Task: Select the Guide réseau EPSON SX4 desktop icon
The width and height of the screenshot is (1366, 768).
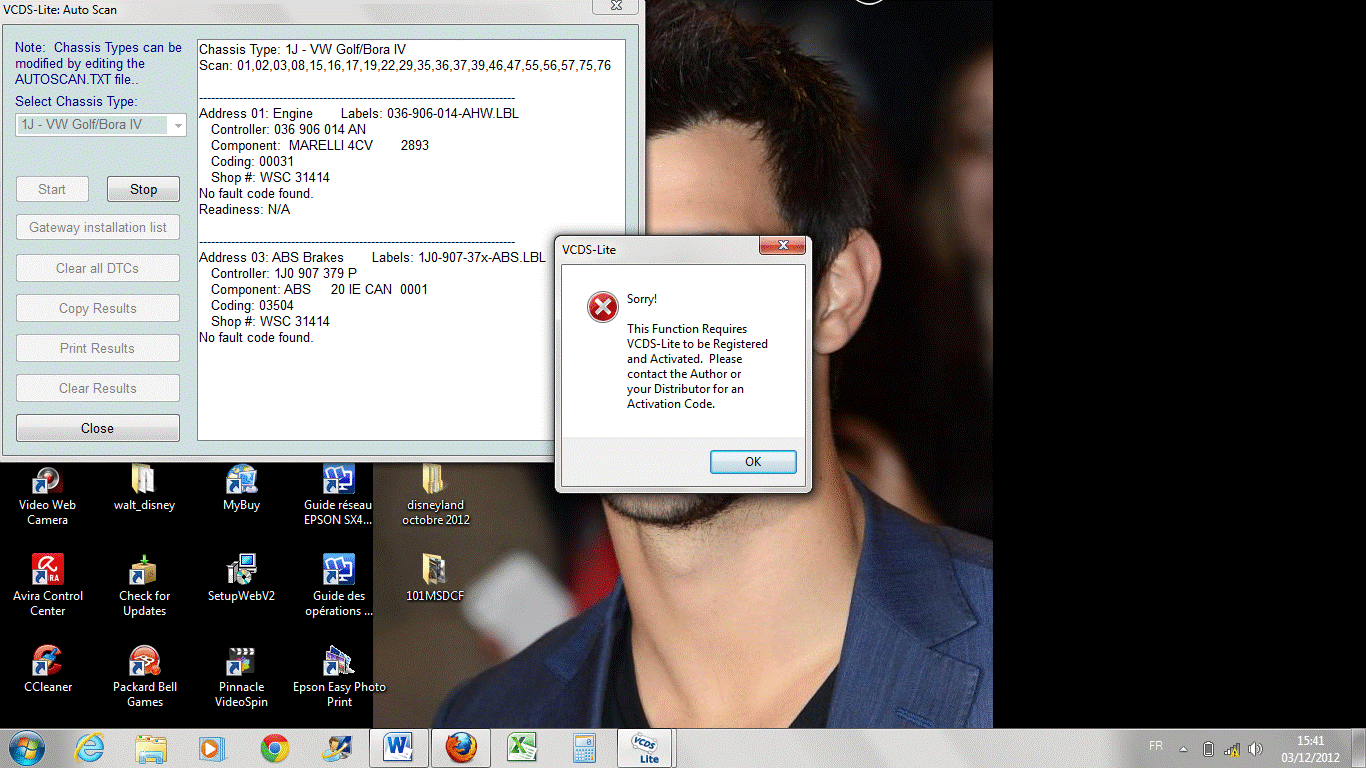Action: (338, 495)
